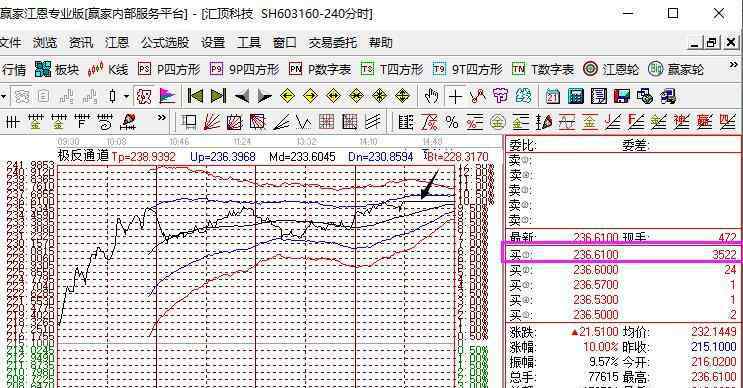Select the spiral drawing tool
This screenshot has height=388, width=743.
coord(105,123)
